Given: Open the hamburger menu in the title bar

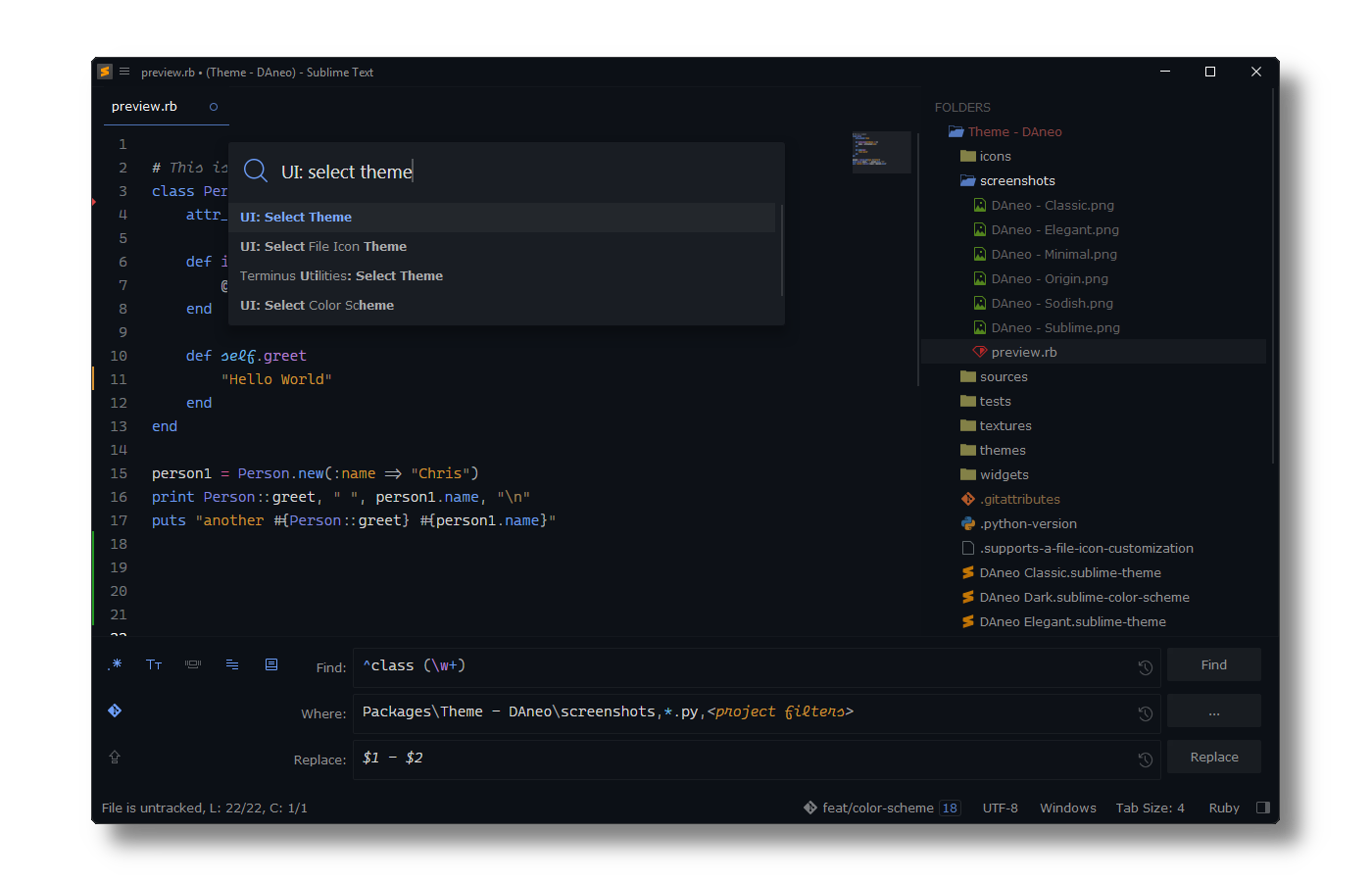Looking at the screenshot, I should (124, 72).
